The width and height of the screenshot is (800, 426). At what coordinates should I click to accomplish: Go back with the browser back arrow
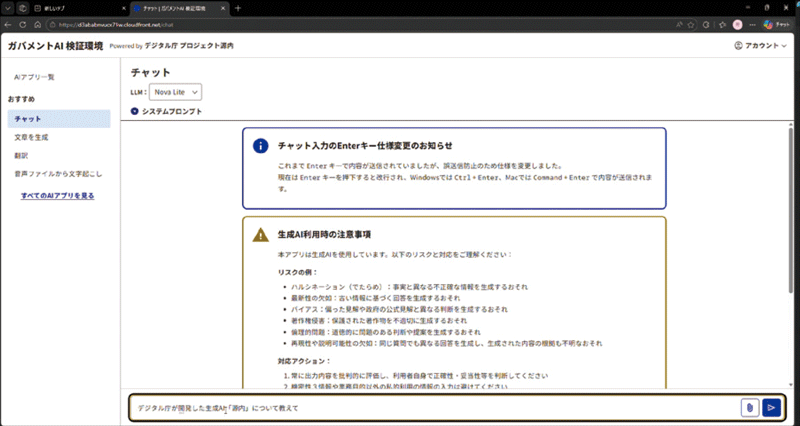tap(8, 24)
